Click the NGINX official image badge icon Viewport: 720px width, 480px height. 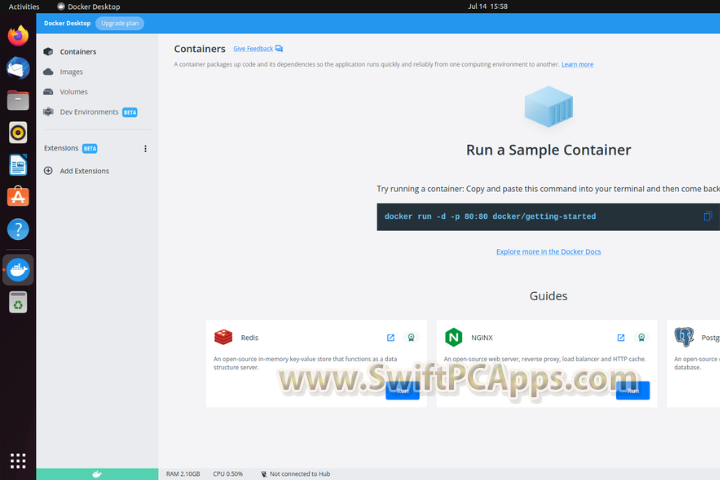(641, 338)
